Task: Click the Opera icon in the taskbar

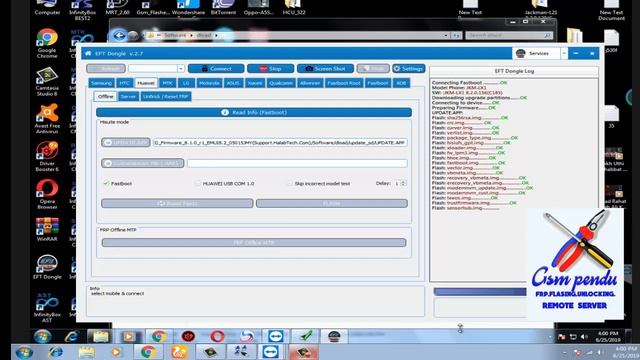Action: (x=217, y=336)
